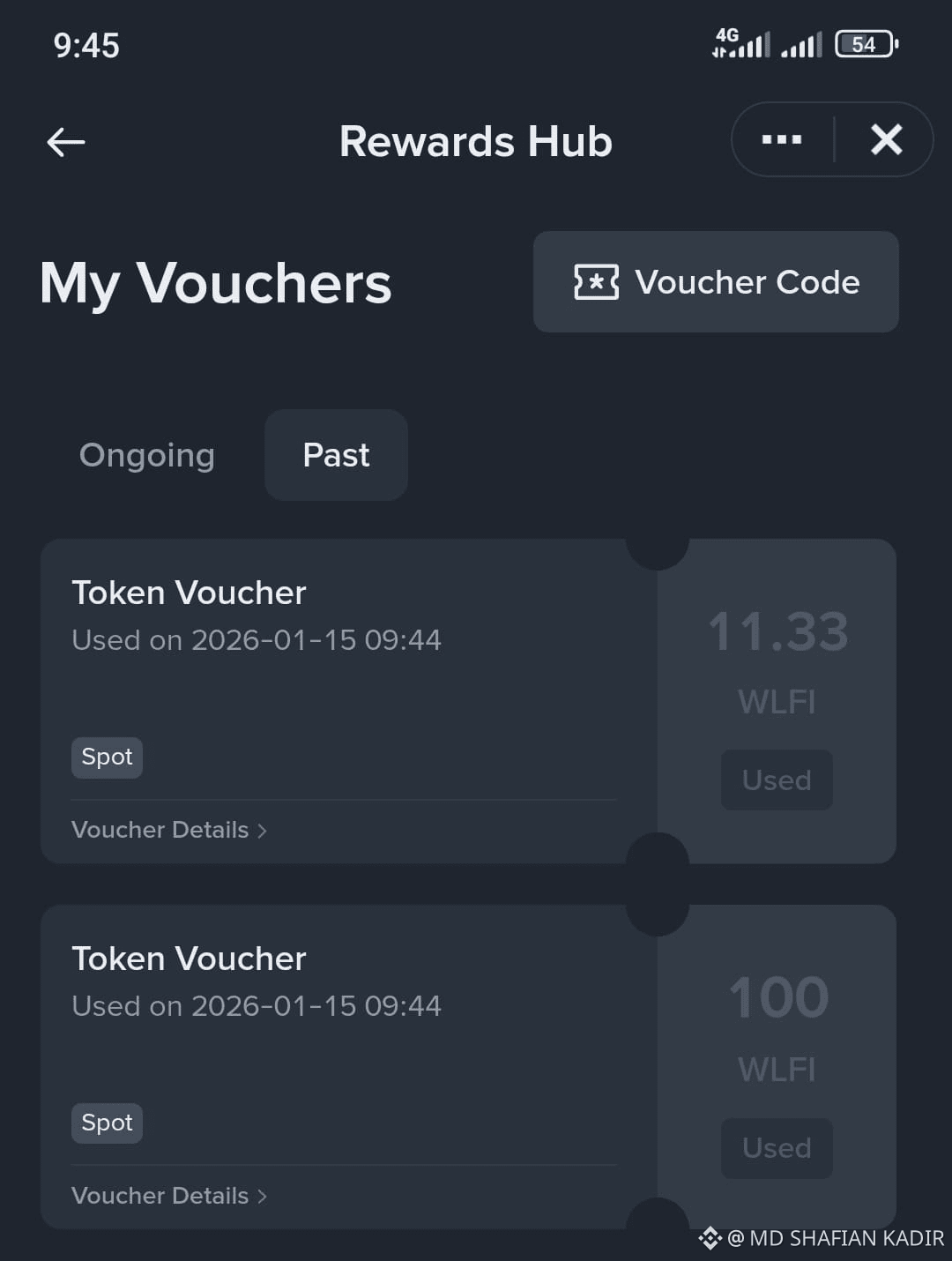Tap the battery indicator in status bar
This screenshot has height=1261, width=952.
866,44
